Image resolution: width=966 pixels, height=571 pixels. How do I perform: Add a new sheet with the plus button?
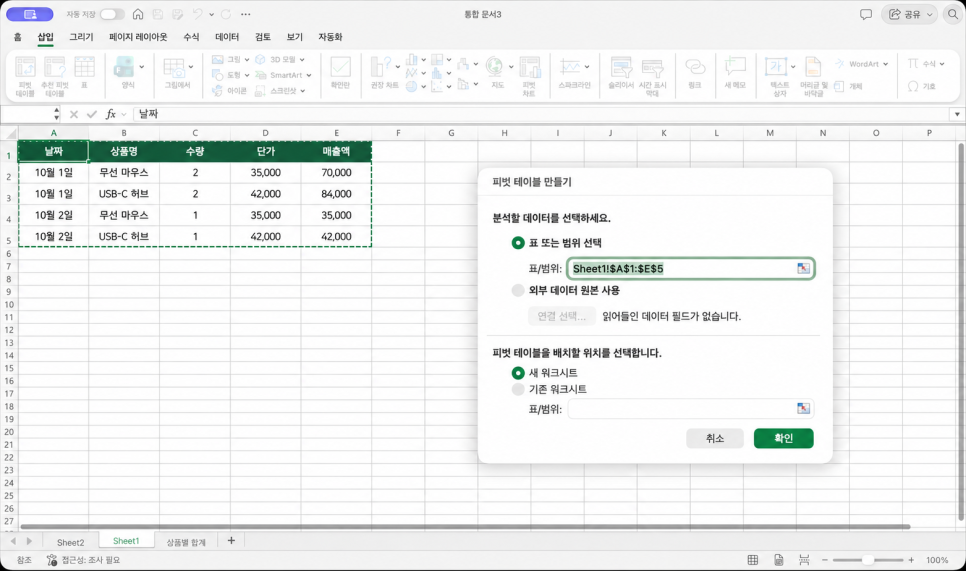(x=232, y=541)
